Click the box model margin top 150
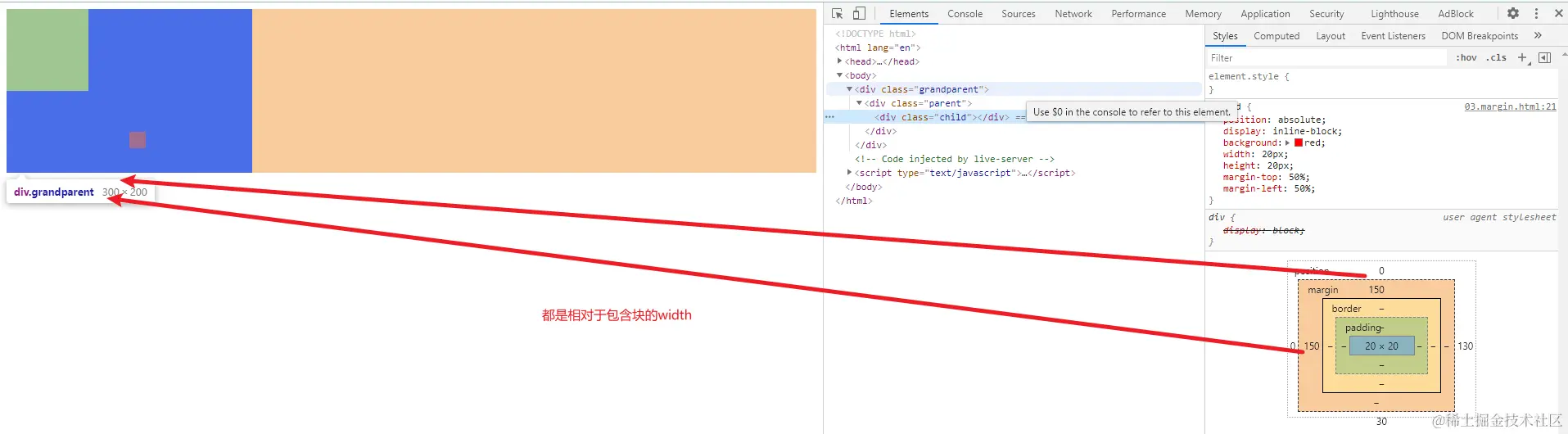The height and width of the screenshot is (434, 1568). pos(1376,290)
